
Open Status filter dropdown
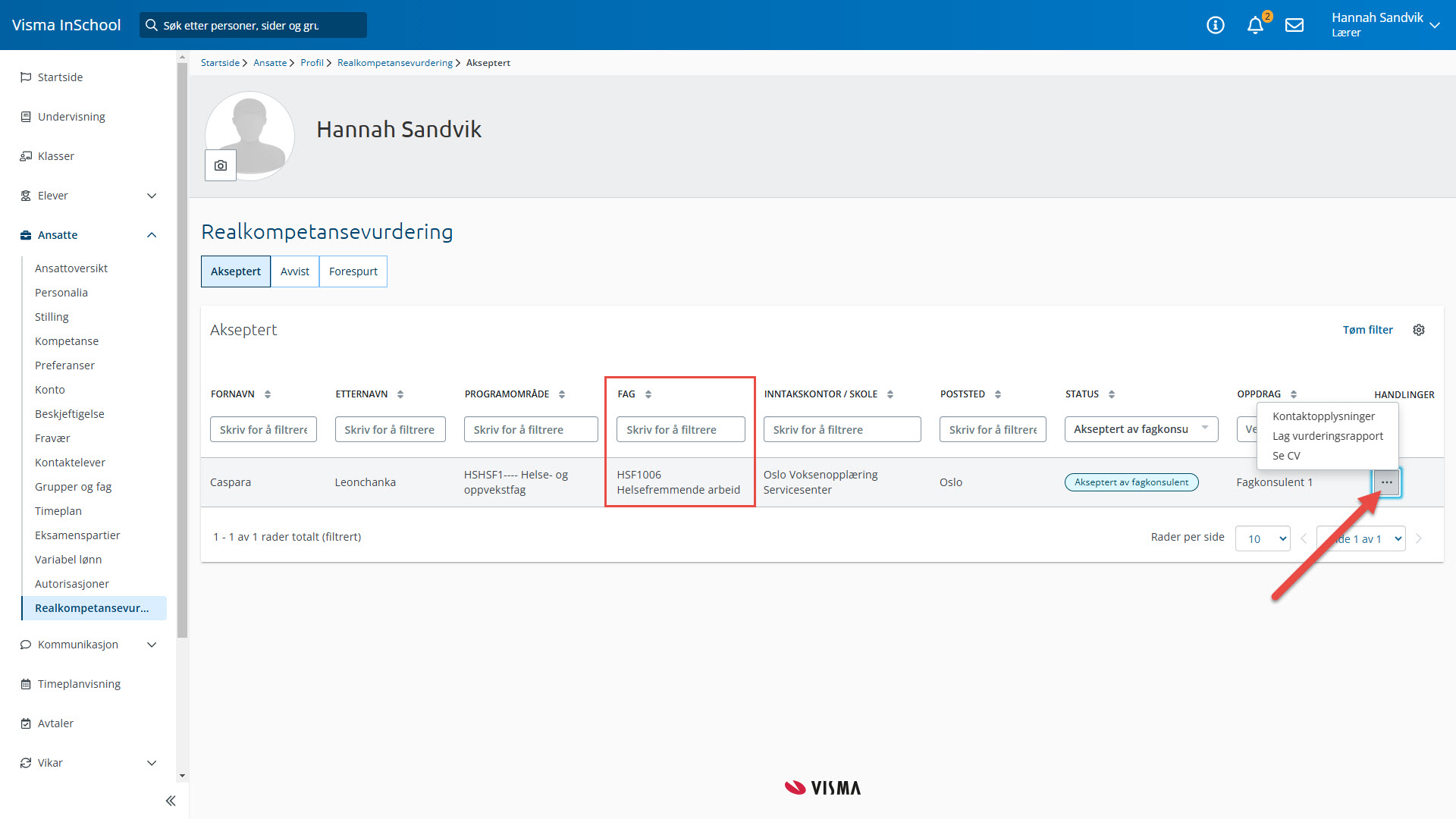(x=1141, y=429)
